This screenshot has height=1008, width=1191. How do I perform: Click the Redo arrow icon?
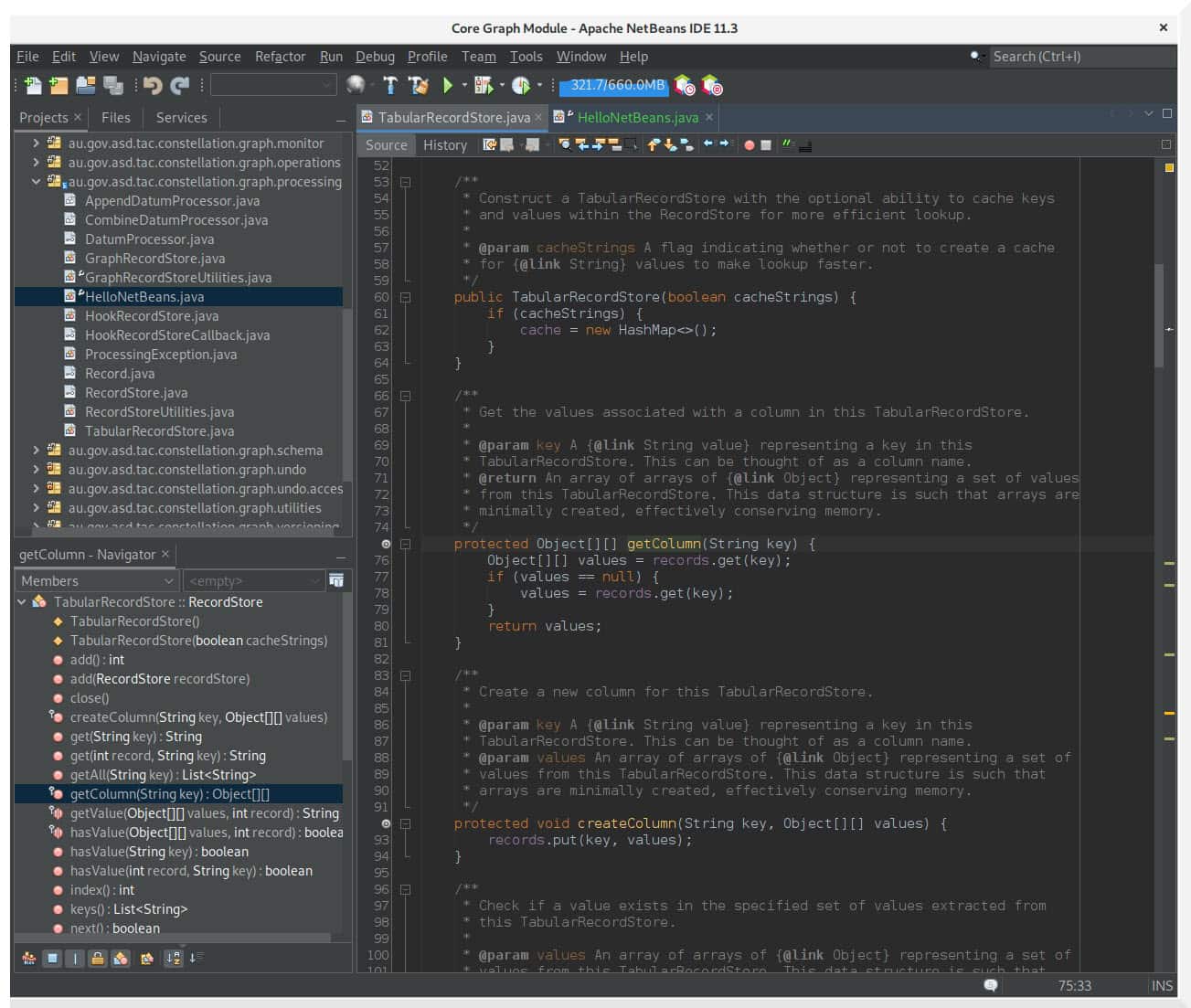click(x=180, y=85)
